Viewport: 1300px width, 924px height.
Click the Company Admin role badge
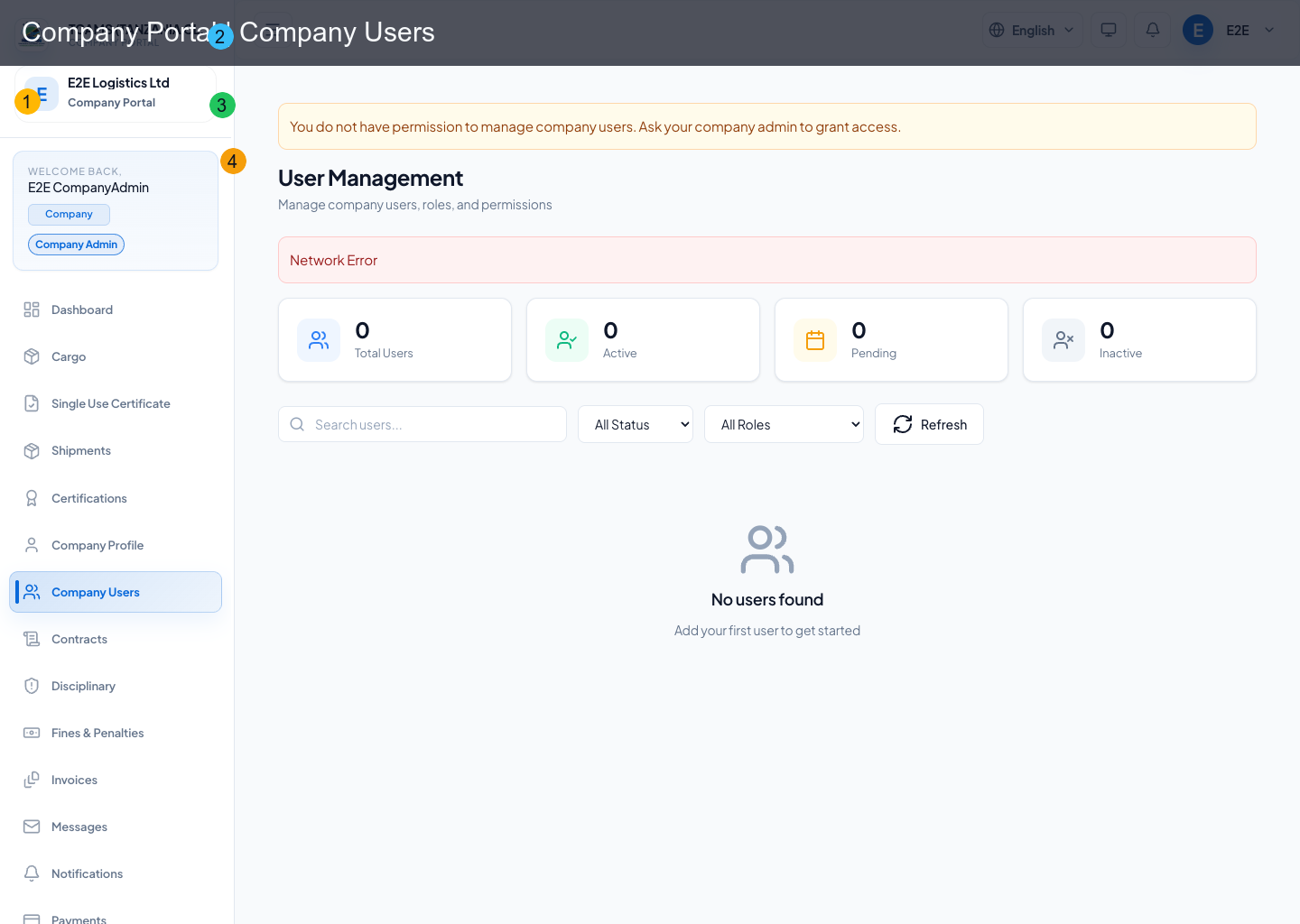tap(76, 245)
